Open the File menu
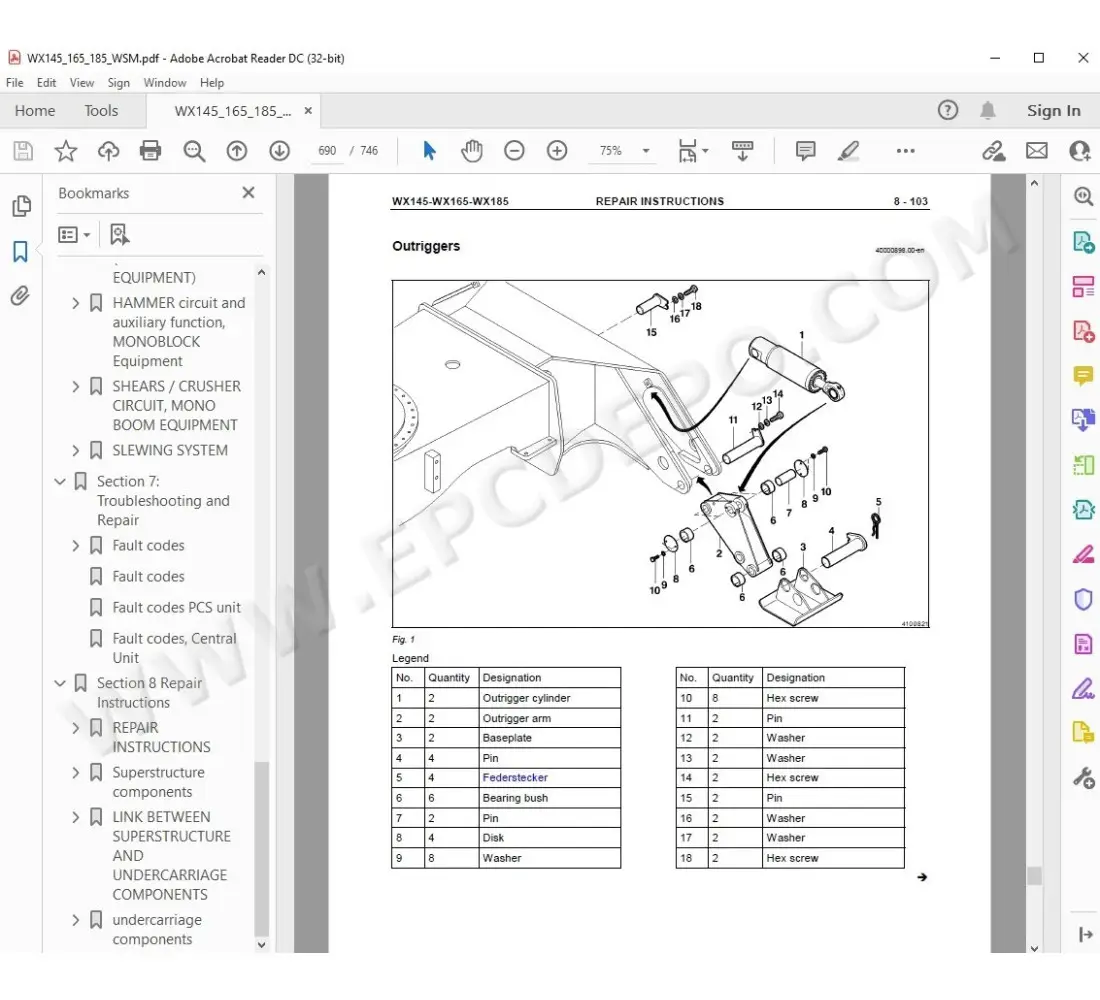The width and height of the screenshot is (1100, 1000). click(15, 83)
